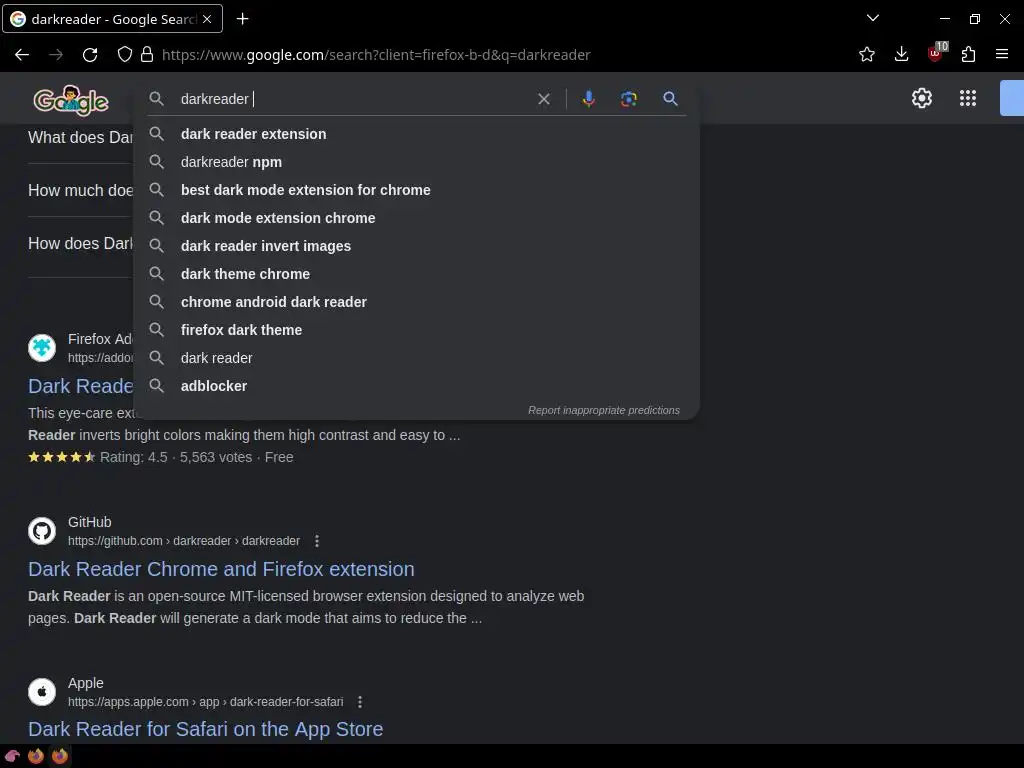This screenshot has width=1024, height=768.
Task: Expand the 'How does Dar…' question
Action: 80,243
